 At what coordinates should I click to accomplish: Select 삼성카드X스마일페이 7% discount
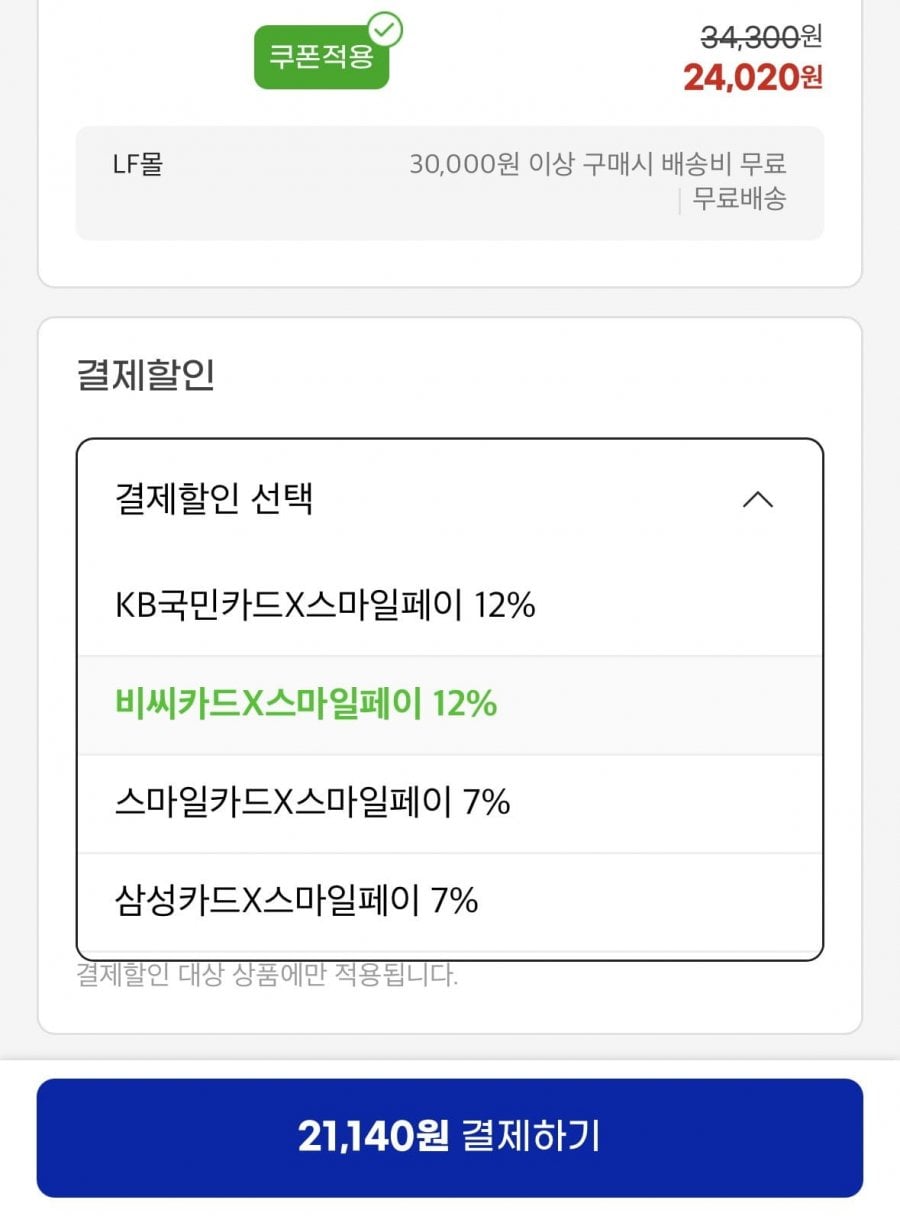pyautogui.click(x=450, y=902)
